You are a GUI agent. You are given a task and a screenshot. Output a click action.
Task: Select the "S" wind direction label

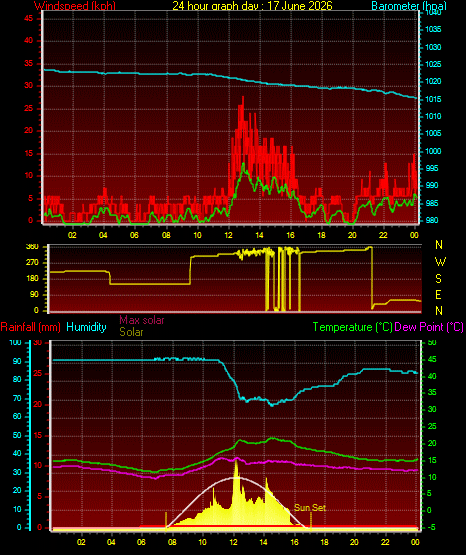438,279
